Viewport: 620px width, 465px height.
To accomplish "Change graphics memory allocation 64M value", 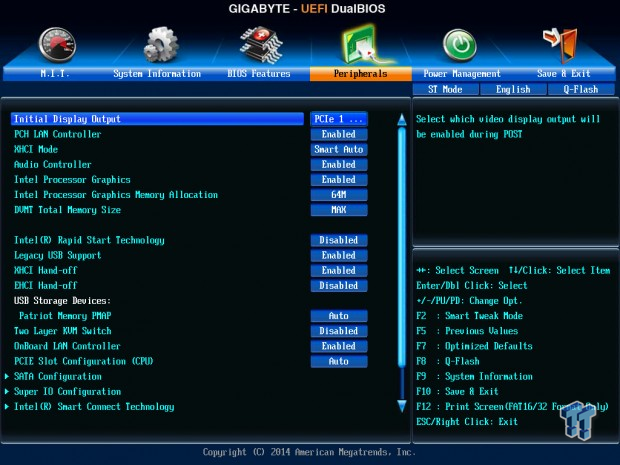I will click(339, 195).
